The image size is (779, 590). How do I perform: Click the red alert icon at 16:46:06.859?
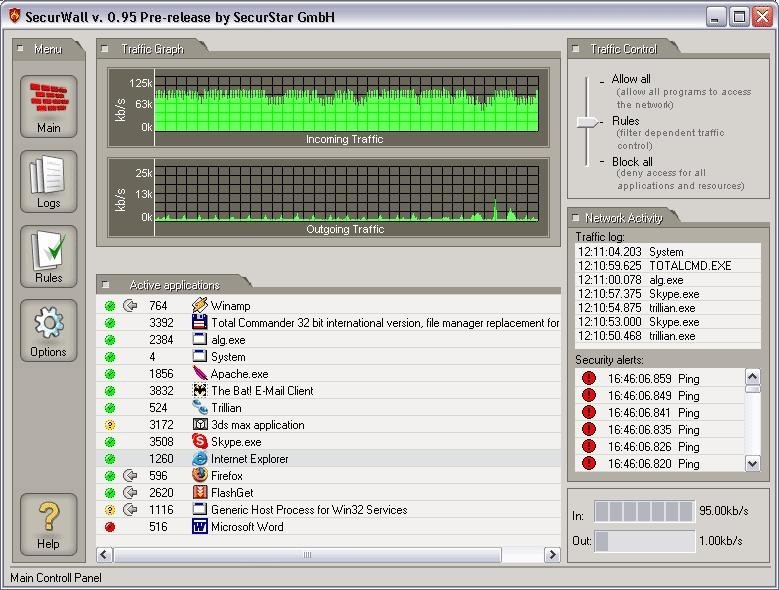pos(589,378)
